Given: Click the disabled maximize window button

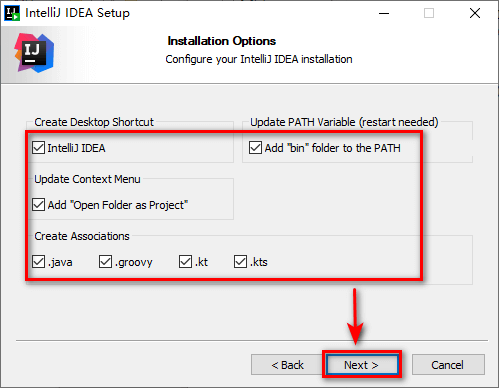Looking at the screenshot, I should click(x=429, y=13).
